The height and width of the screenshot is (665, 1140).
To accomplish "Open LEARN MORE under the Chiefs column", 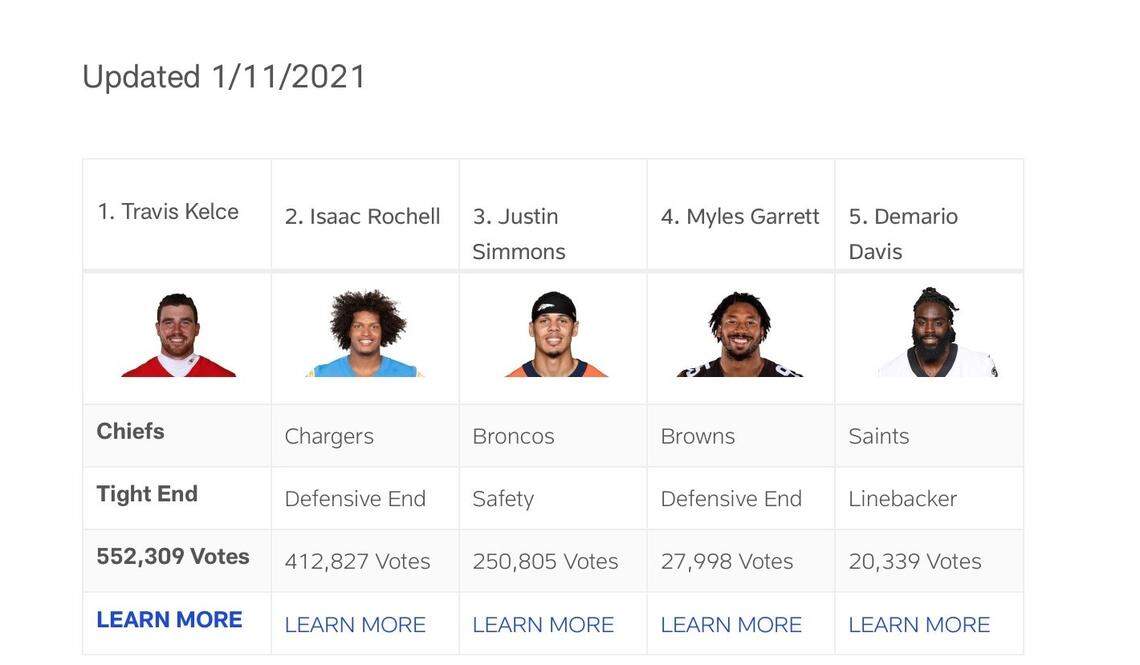I will [169, 620].
